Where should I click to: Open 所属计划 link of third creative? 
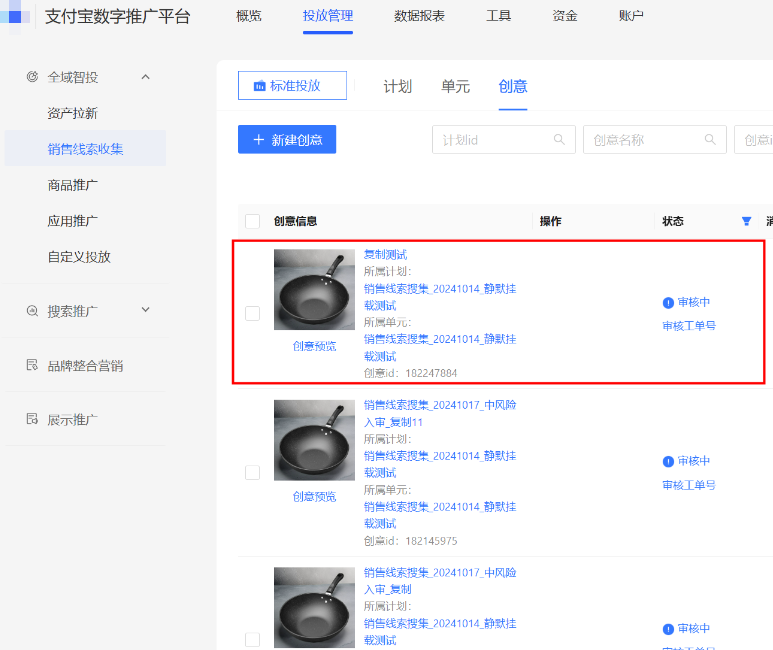(440, 632)
